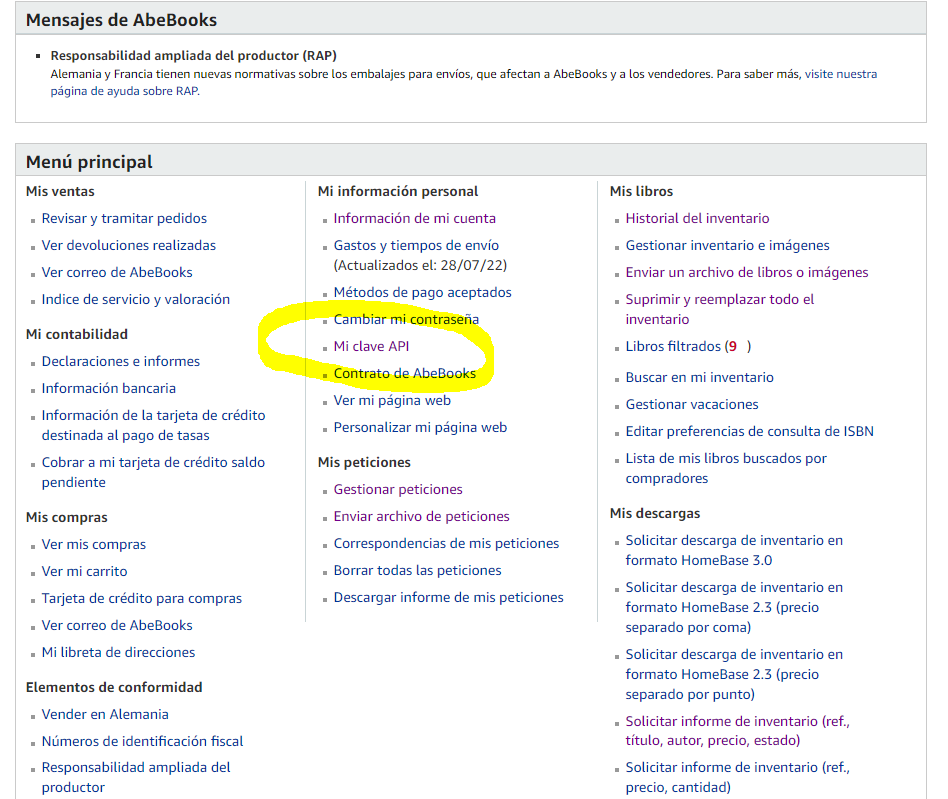The height and width of the screenshot is (799, 948).
Task: Click 'visite nuestra página de ayuda sobre RAP'
Action: [841, 74]
